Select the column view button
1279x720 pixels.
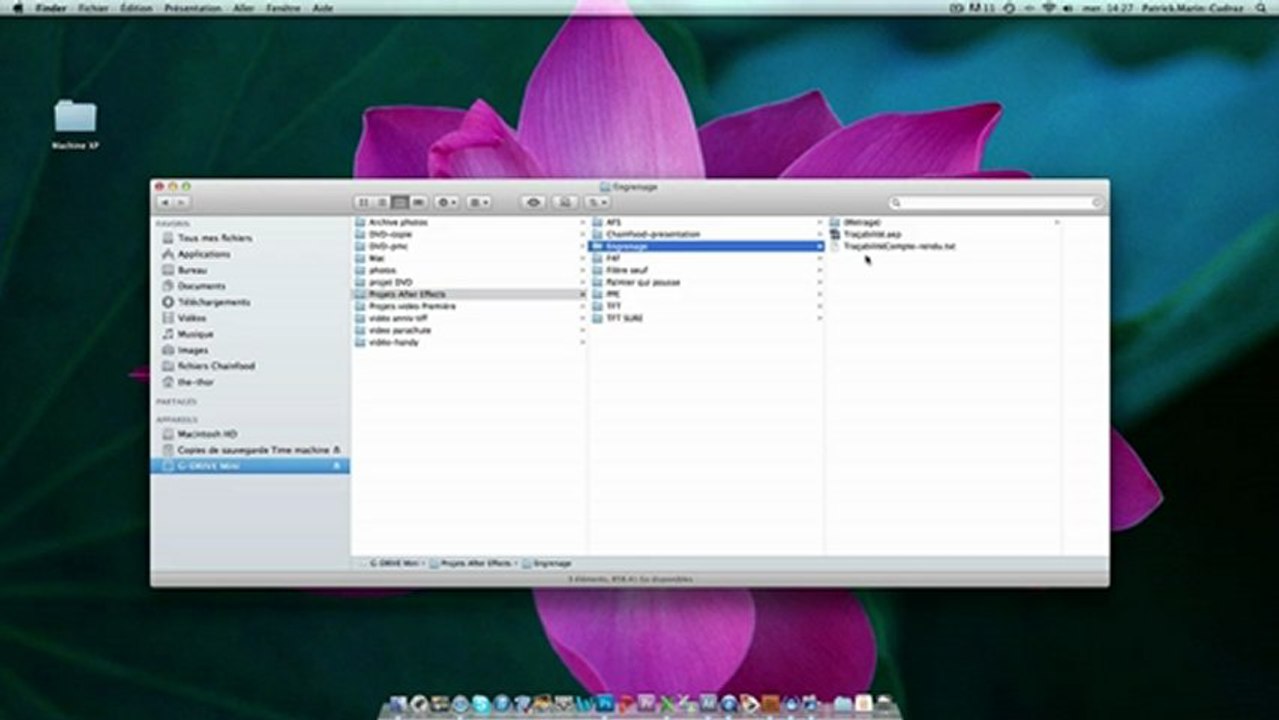(400, 202)
